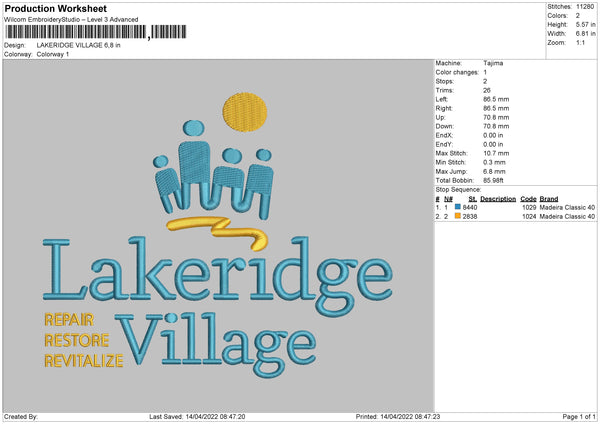Click the 'Stop Sequence:' heading
The image size is (600, 424).
(458, 190)
